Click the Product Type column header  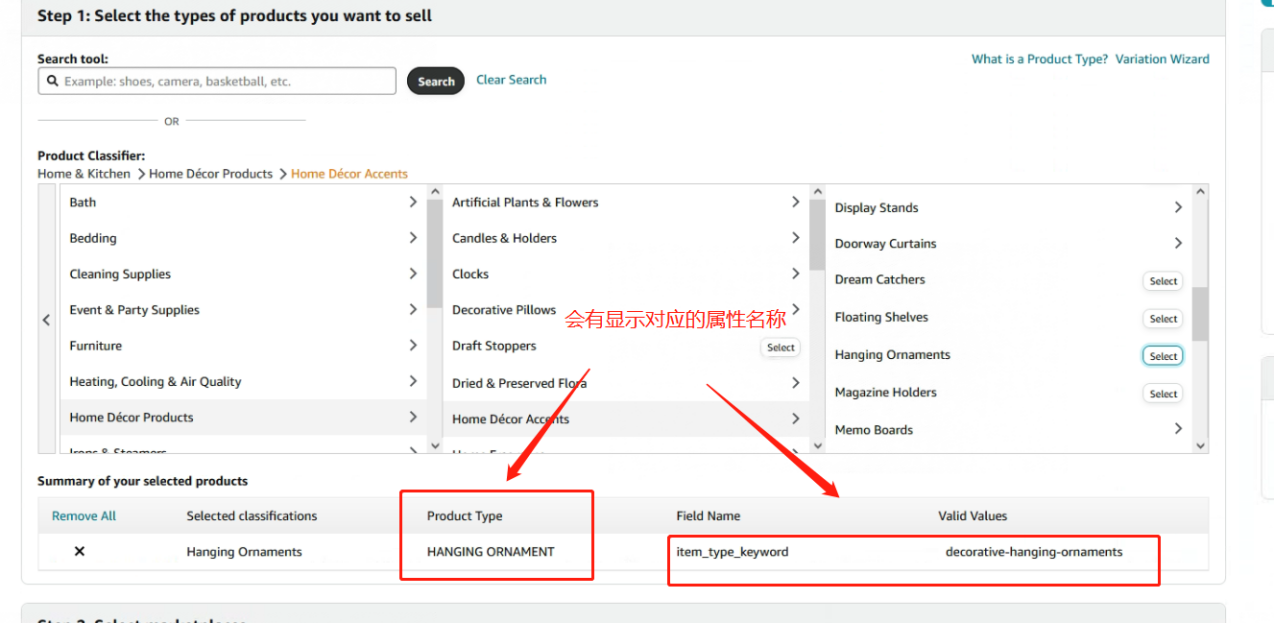pos(464,516)
